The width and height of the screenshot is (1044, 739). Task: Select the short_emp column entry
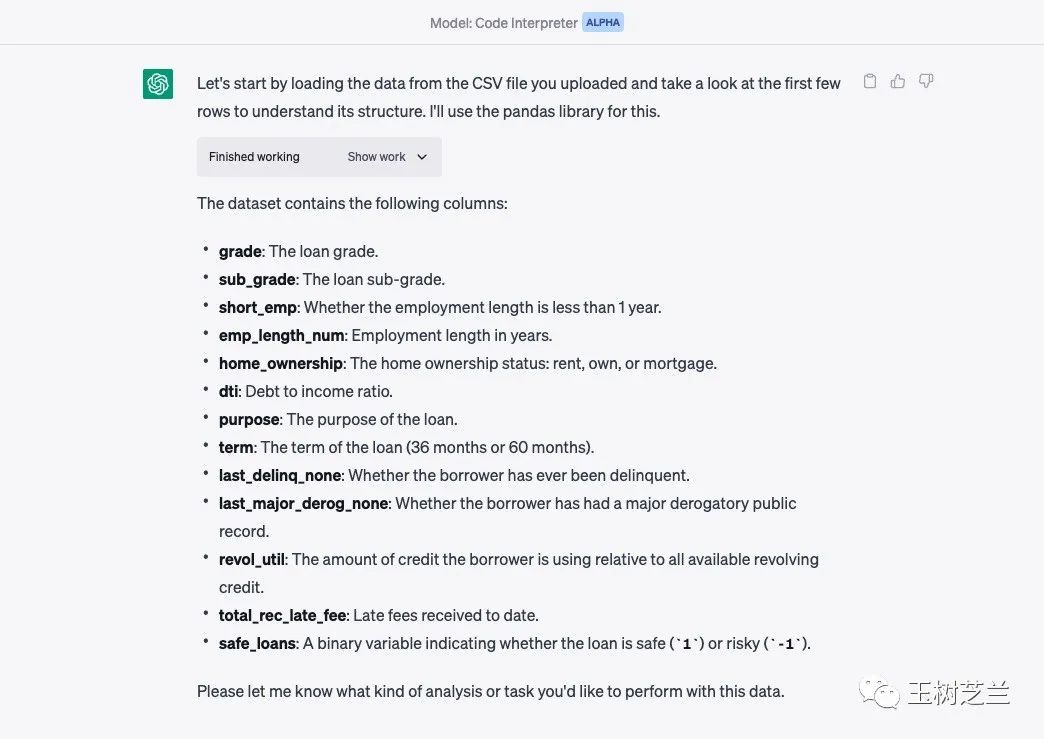(x=258, y=307)
